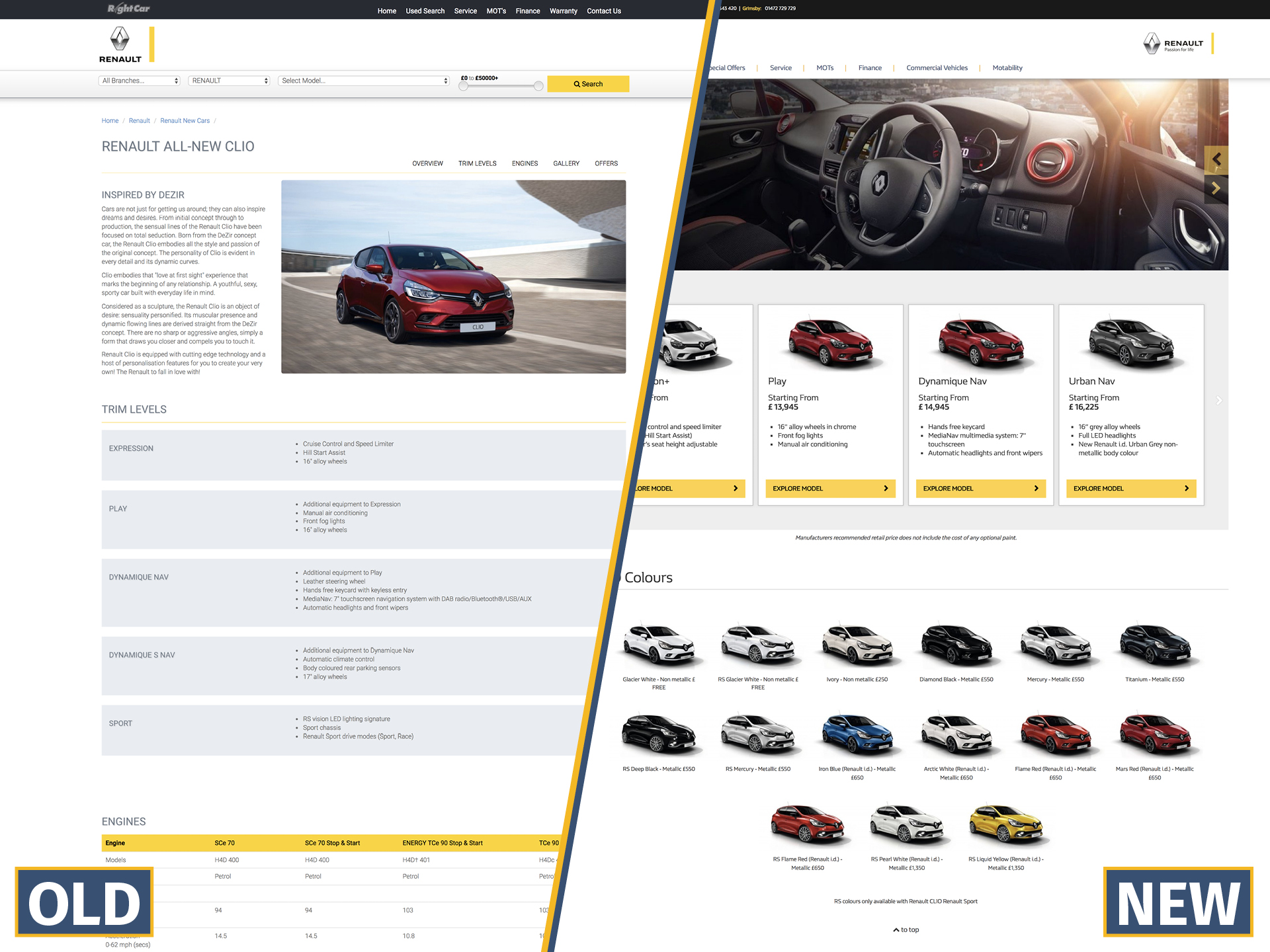Open the RENAULT make dropdown
Image resolution: width=1270 pixels, height=952 pixels.
(230, 81)
